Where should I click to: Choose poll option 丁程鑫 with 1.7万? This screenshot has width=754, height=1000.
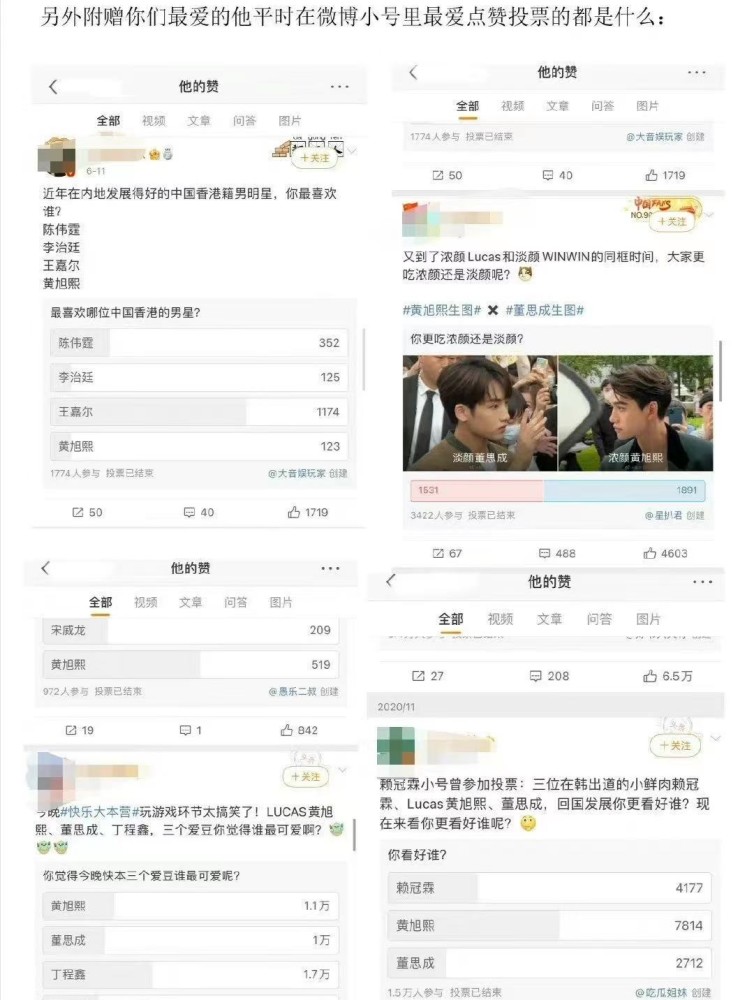(x=191, y=974)
